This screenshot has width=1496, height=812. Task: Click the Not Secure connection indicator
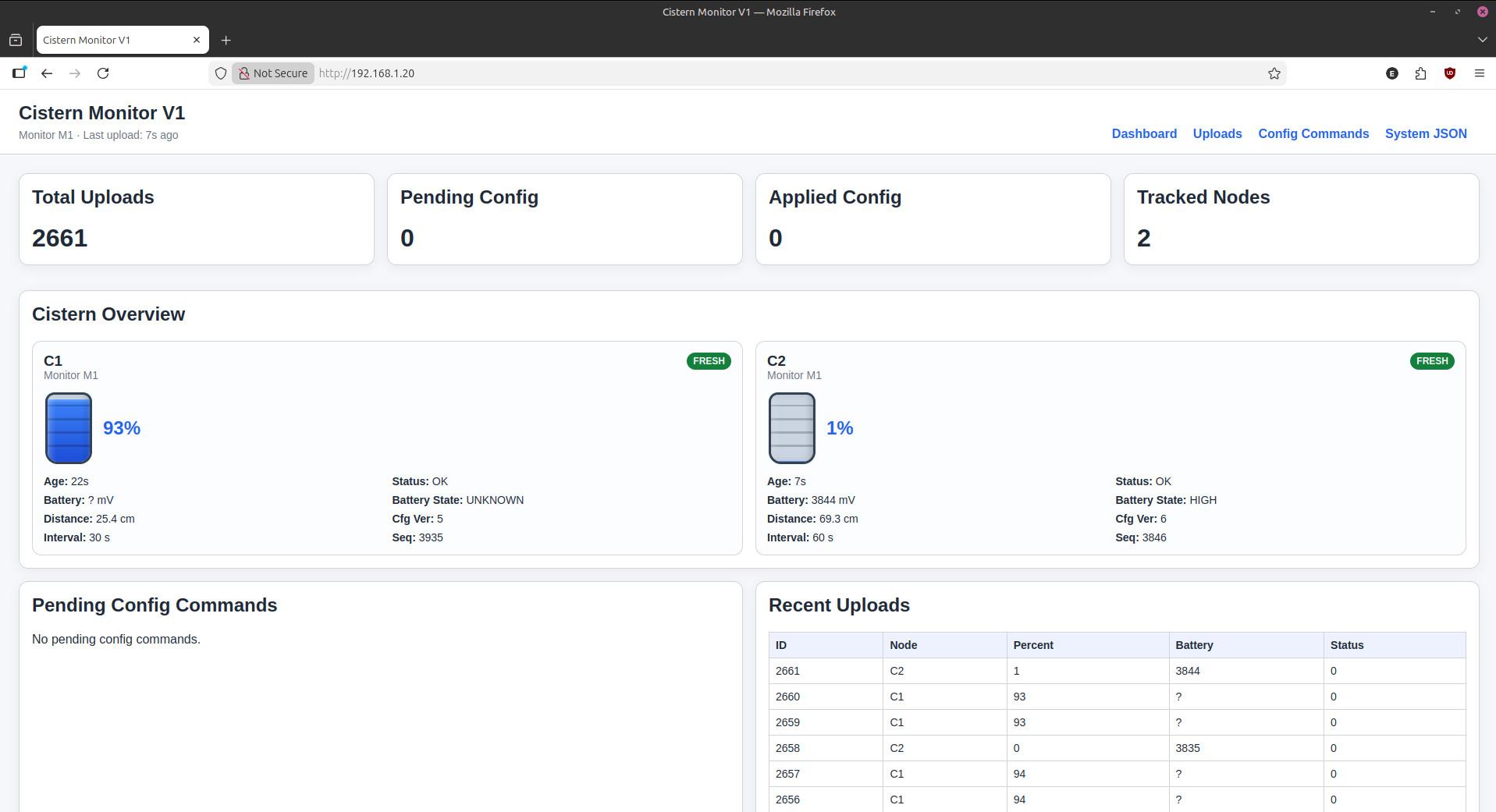click(x=273, y=73)
